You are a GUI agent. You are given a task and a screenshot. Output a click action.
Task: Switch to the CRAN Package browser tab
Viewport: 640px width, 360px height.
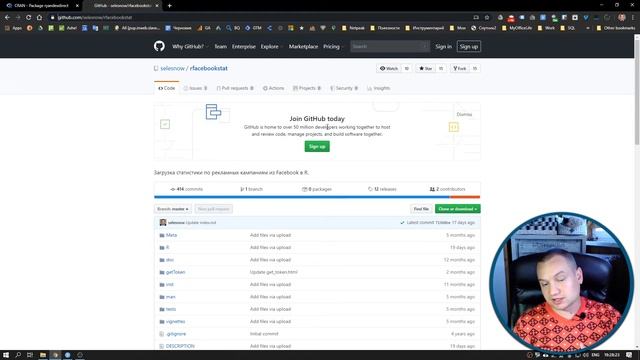click(x=41, y=6)
